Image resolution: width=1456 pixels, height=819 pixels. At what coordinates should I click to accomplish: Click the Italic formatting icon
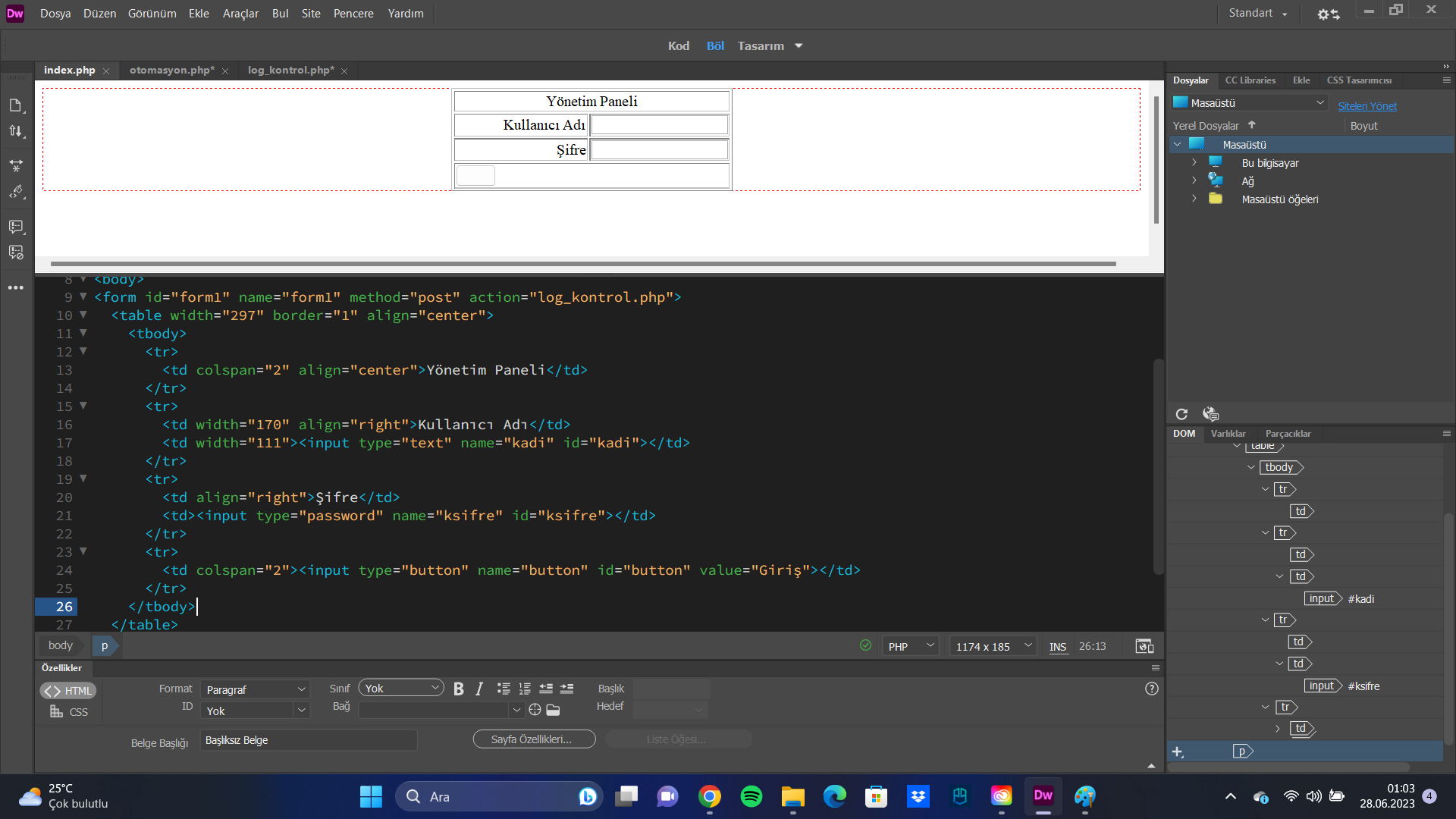(x=479, y=689)
